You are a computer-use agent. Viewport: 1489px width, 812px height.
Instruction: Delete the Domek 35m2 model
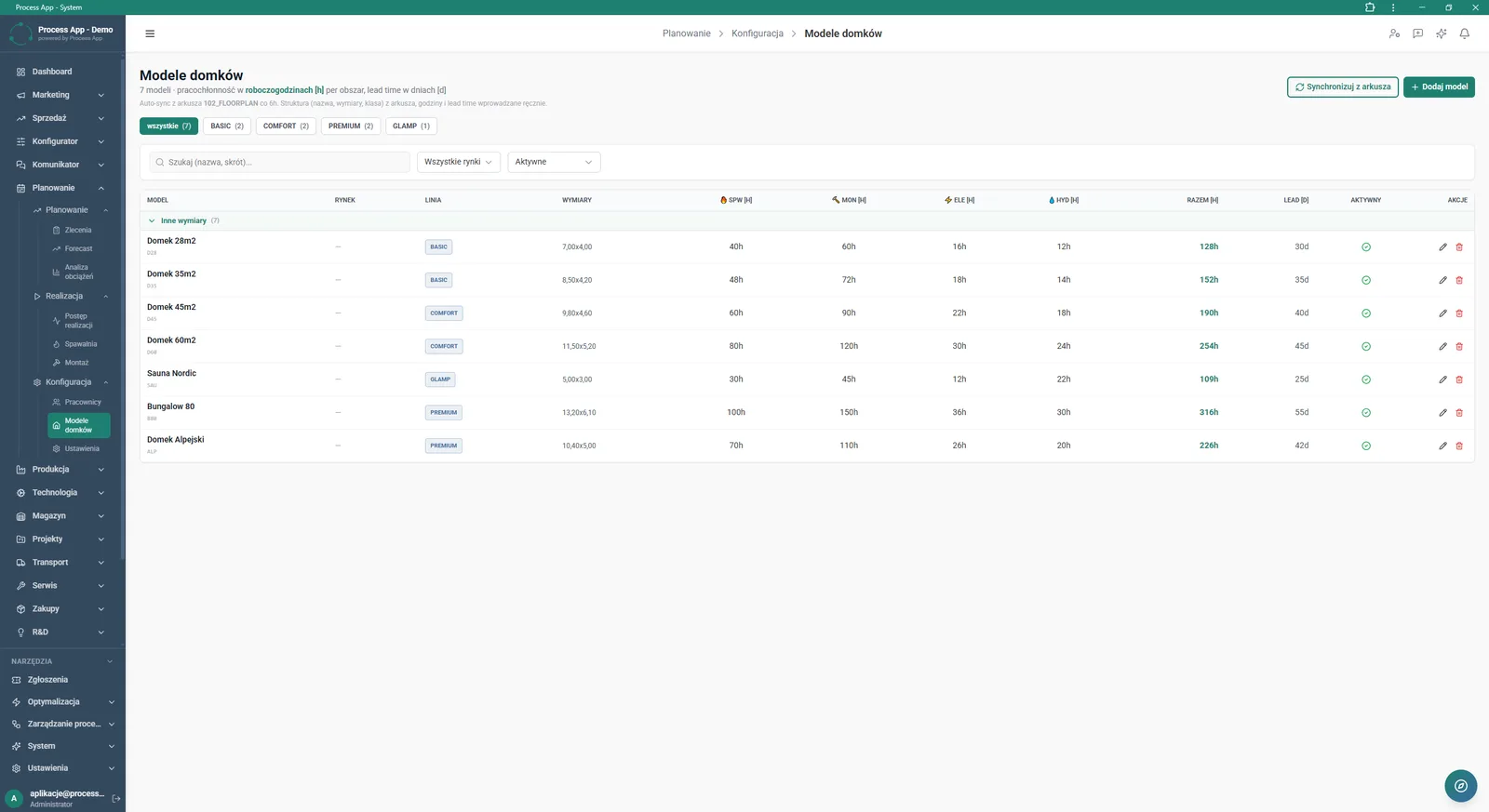pyautogui.click(x=1459, y=280)
